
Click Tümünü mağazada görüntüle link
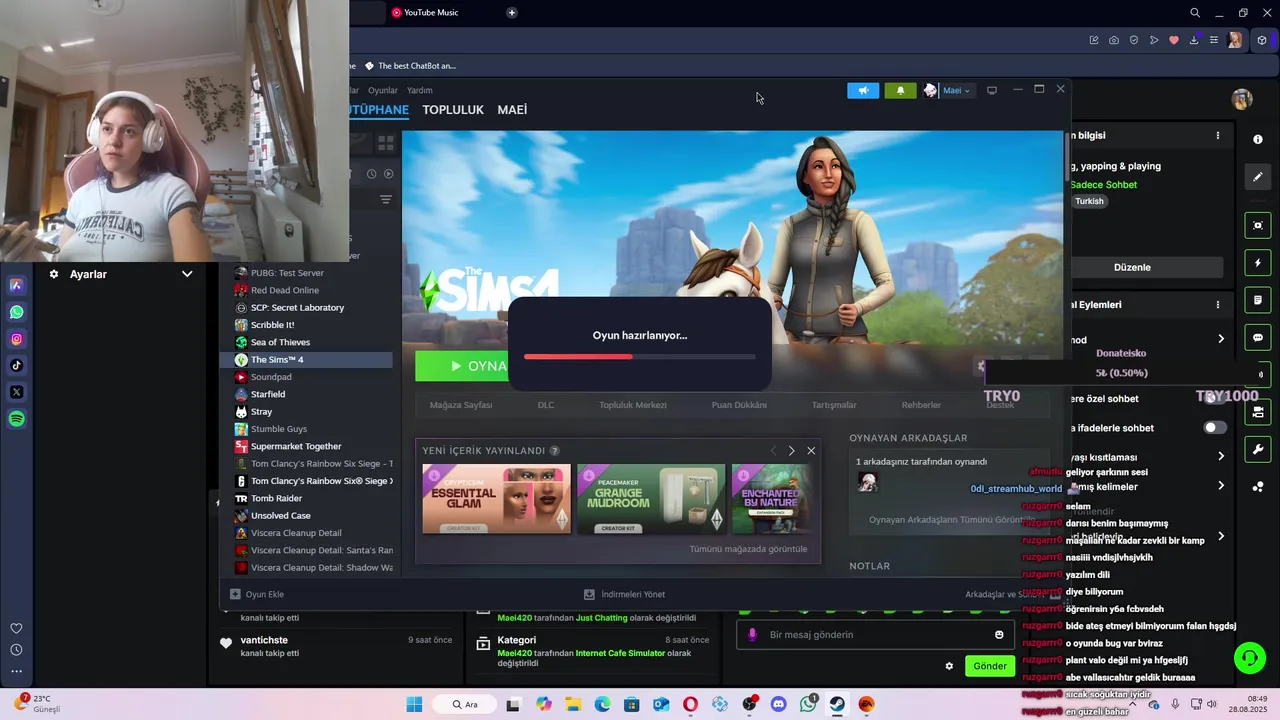pyautogui.click(x=748, y=549)
